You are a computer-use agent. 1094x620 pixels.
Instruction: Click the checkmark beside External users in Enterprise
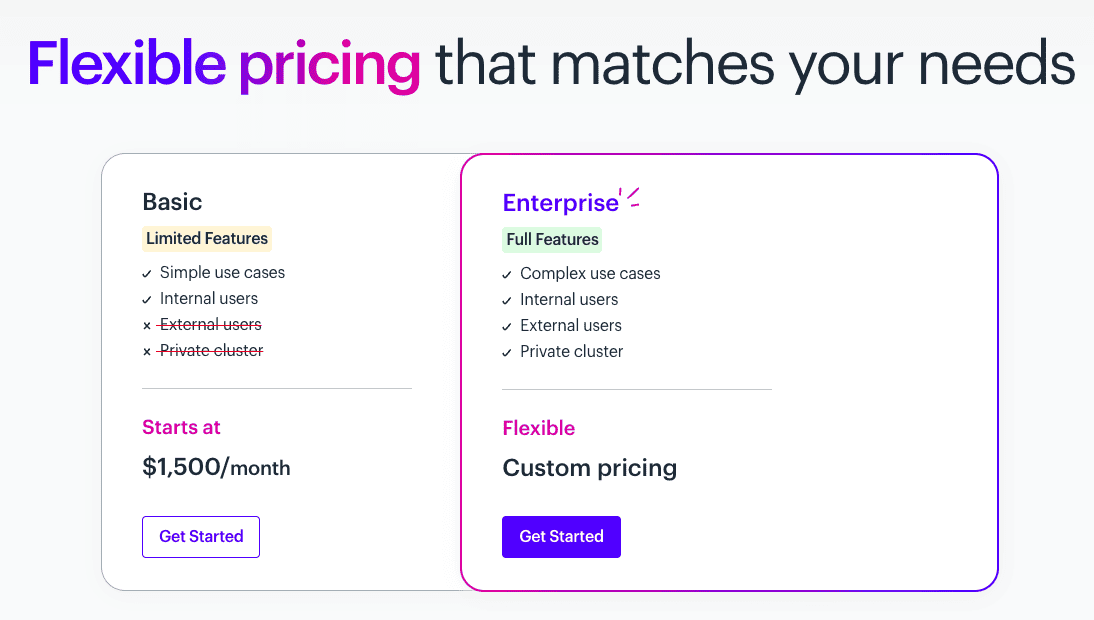tap(506, 326)
